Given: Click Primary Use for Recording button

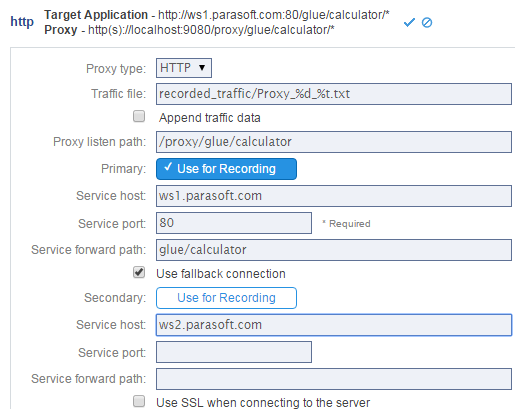Looking at the screenshot, I should pyautogui.click(x=226, y=169).
